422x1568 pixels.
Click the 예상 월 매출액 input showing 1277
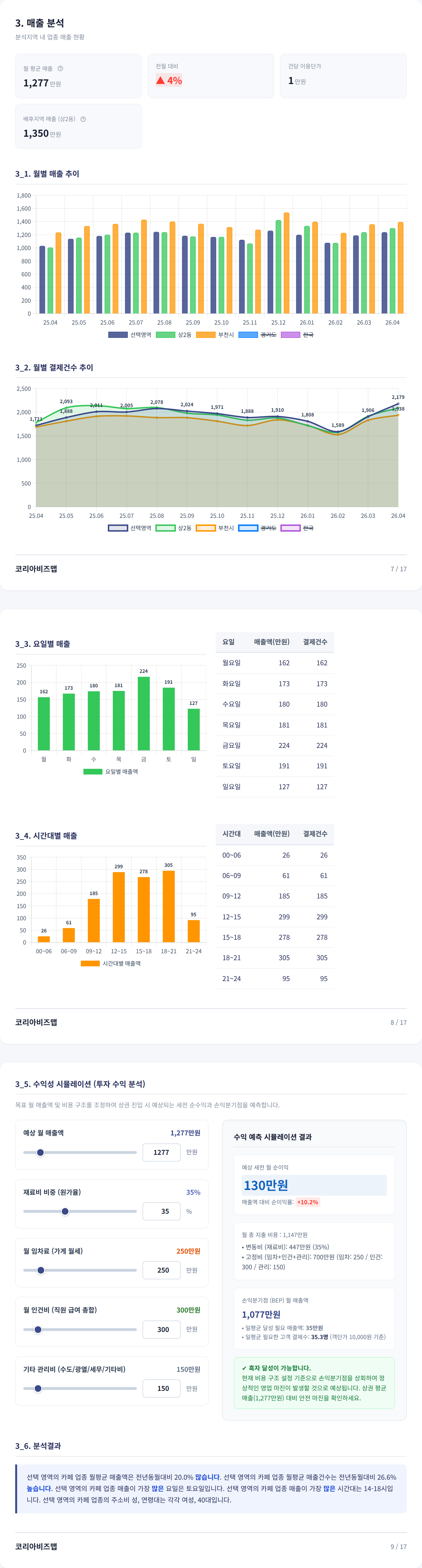point(161,1152)
